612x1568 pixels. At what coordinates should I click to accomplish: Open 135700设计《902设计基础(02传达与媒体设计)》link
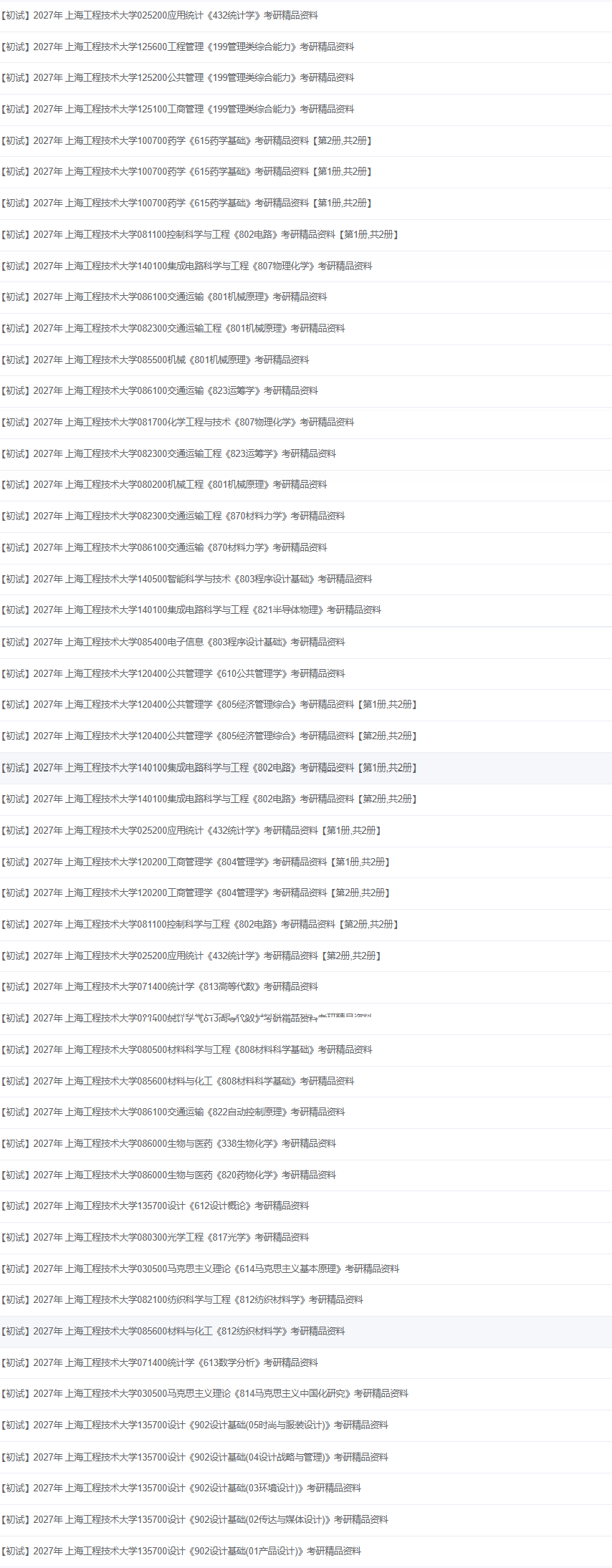[194, 1519]
